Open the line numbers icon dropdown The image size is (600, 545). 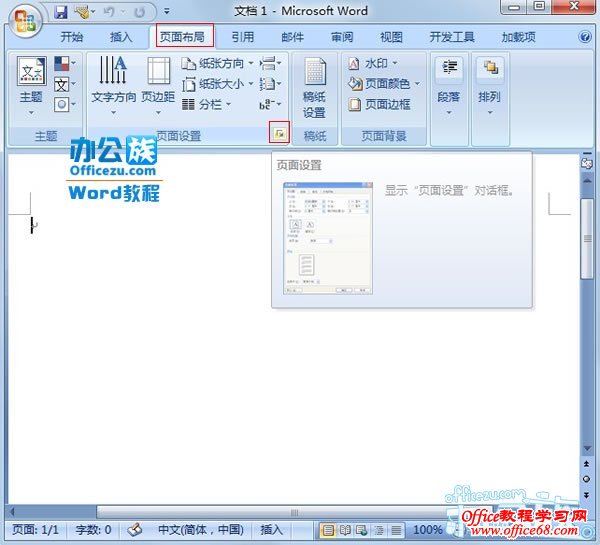coord(271,84)
